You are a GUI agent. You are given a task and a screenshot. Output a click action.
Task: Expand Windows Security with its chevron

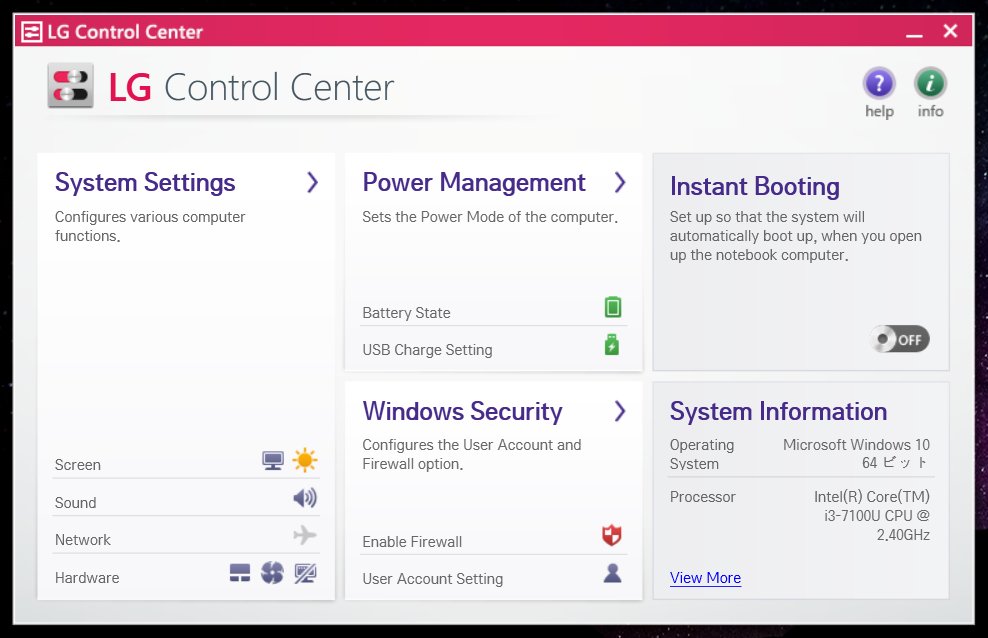tap(620, 411)
